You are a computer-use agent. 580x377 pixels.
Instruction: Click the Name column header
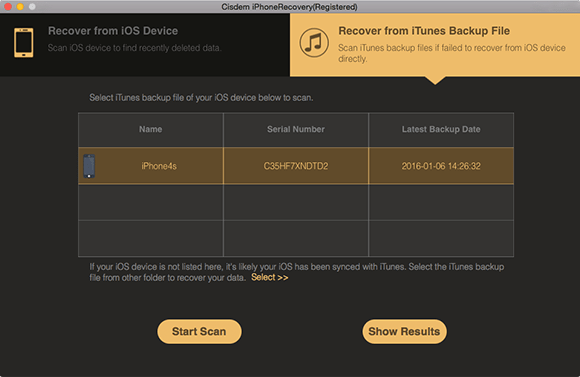[151, 129]
